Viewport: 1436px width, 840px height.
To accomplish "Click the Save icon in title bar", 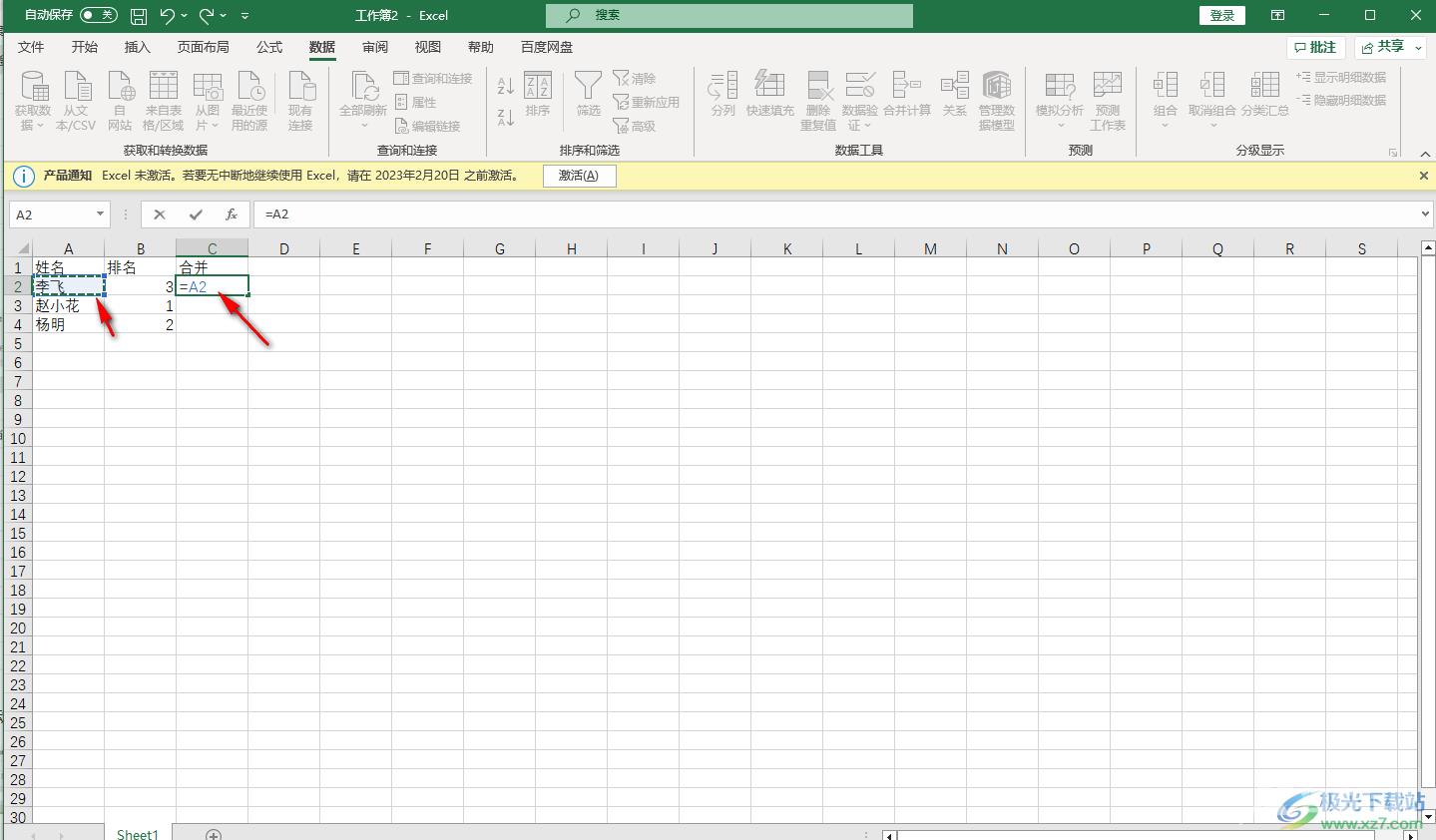I will click(x=140, y=16).
